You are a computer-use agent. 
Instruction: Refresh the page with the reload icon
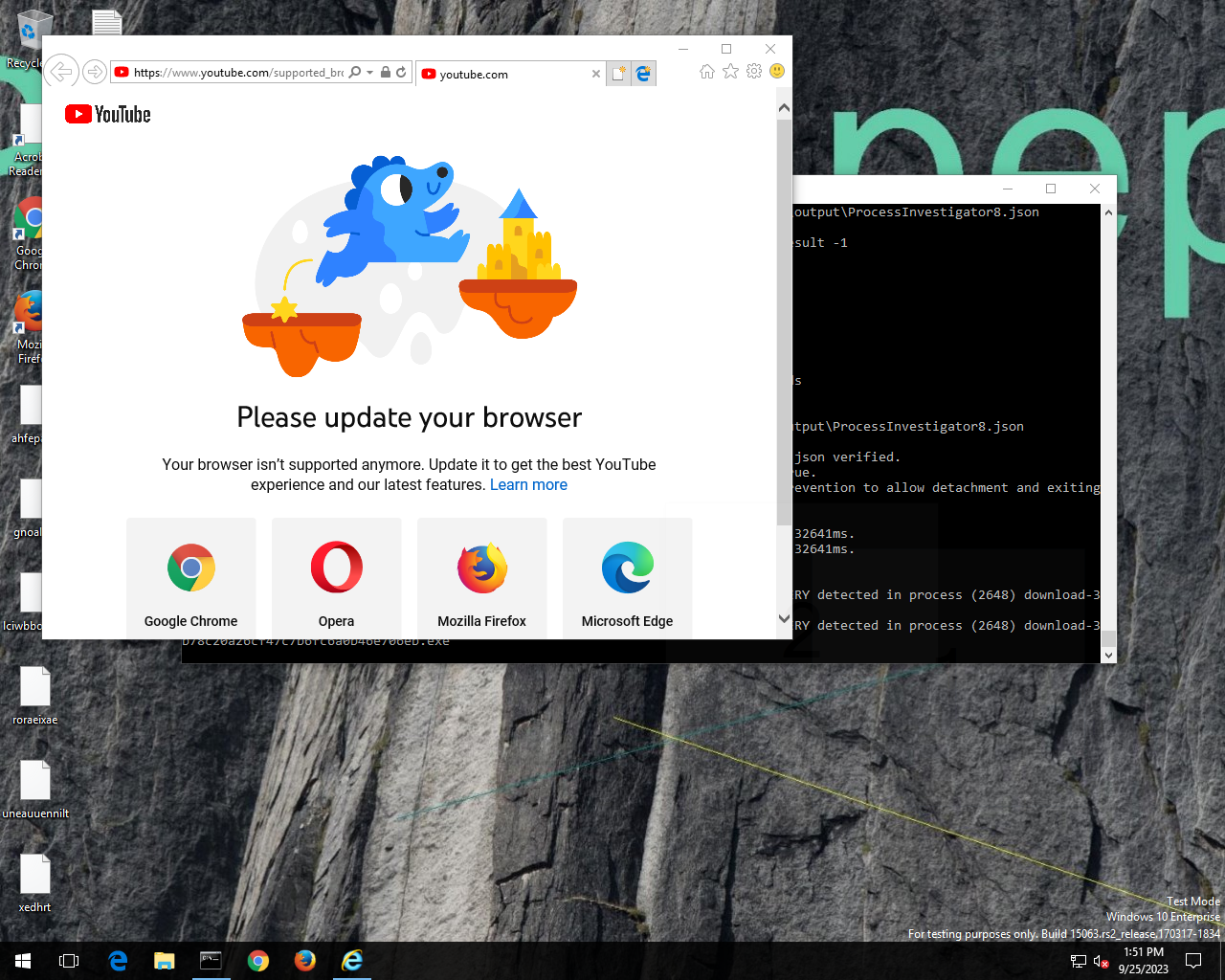[401, 72]
